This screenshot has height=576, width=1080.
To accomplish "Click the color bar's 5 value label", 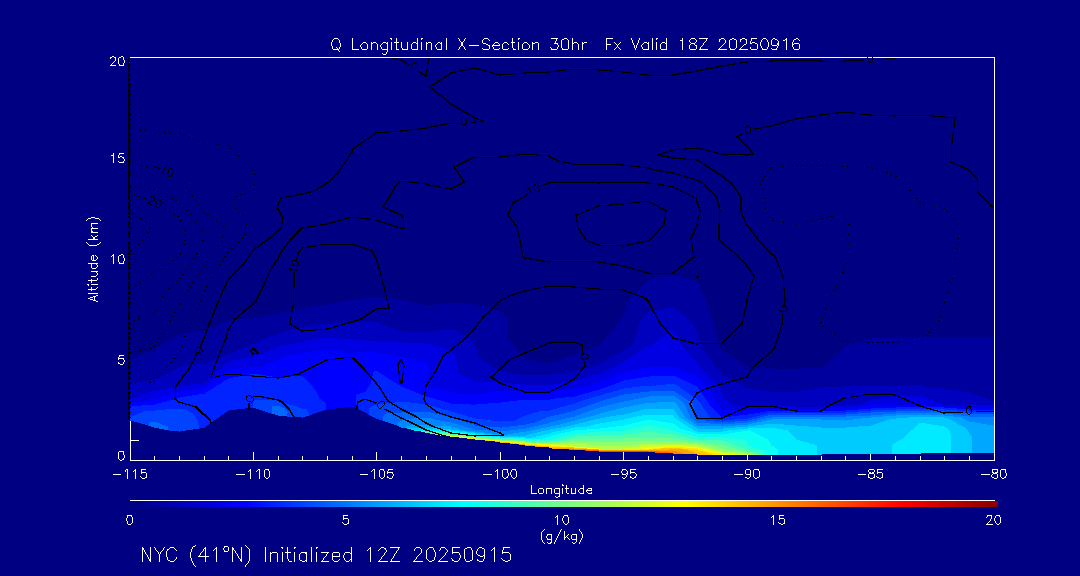I will pyautogui.click(x=345, y=520).
